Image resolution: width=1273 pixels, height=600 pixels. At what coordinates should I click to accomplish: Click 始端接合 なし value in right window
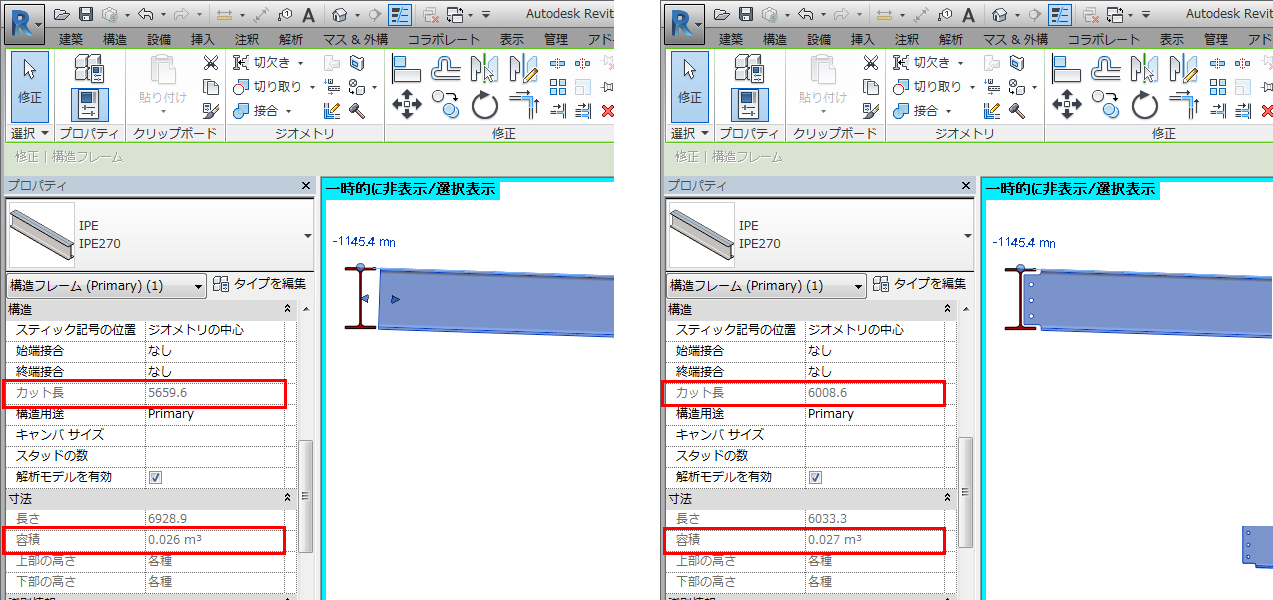874,351
